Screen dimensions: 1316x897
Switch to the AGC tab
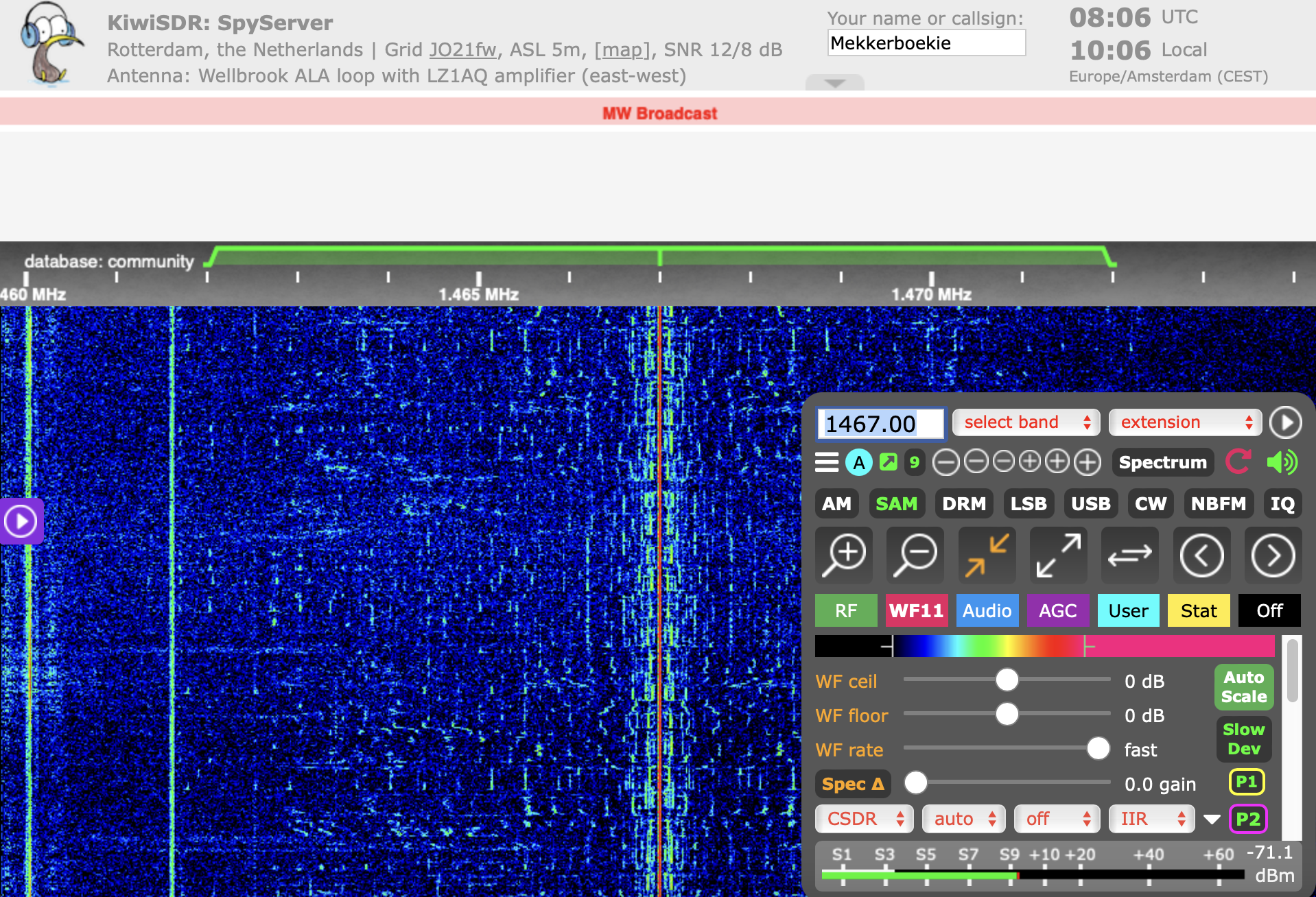click(x=1057, y=610)
